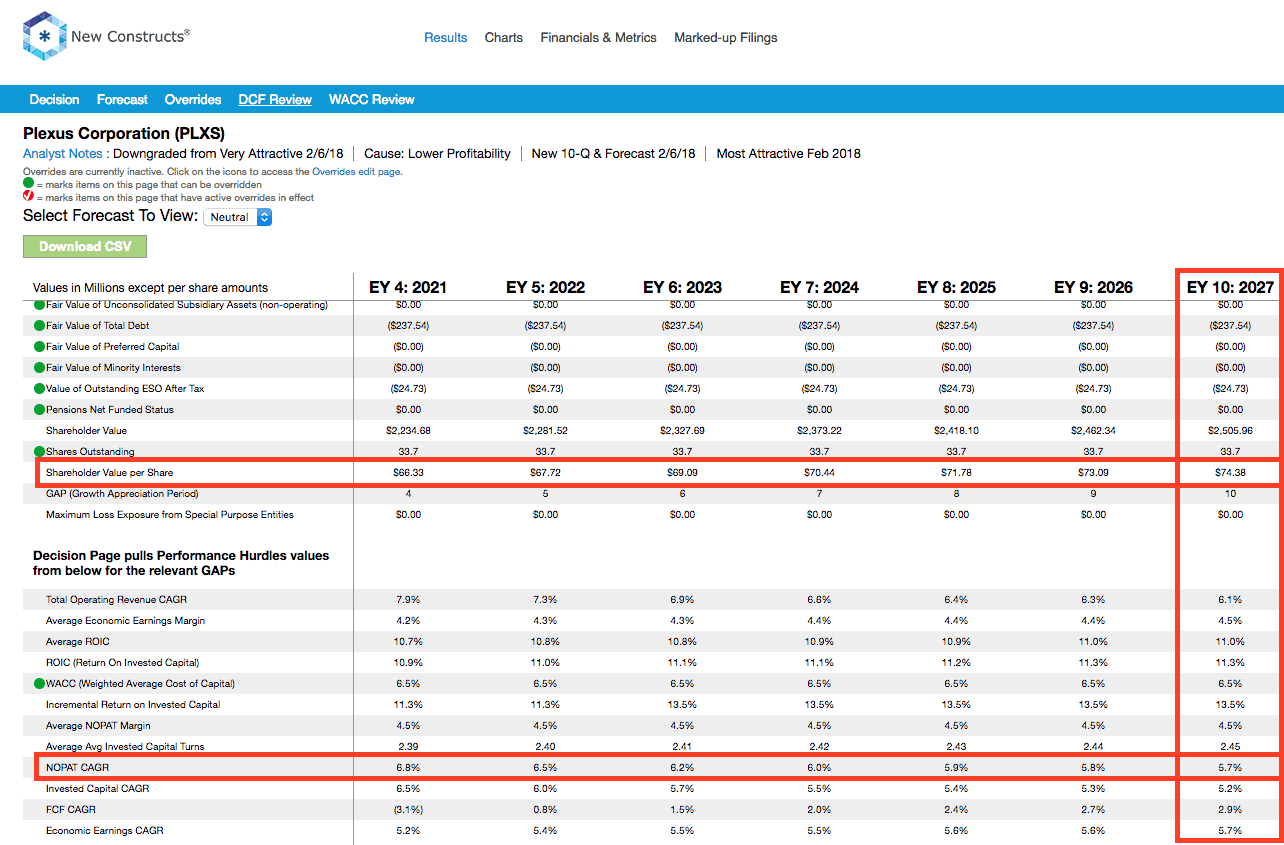Switch to the WACC Review sub-tab
The height and width of the screenshot is (845, 1284).
372,99
